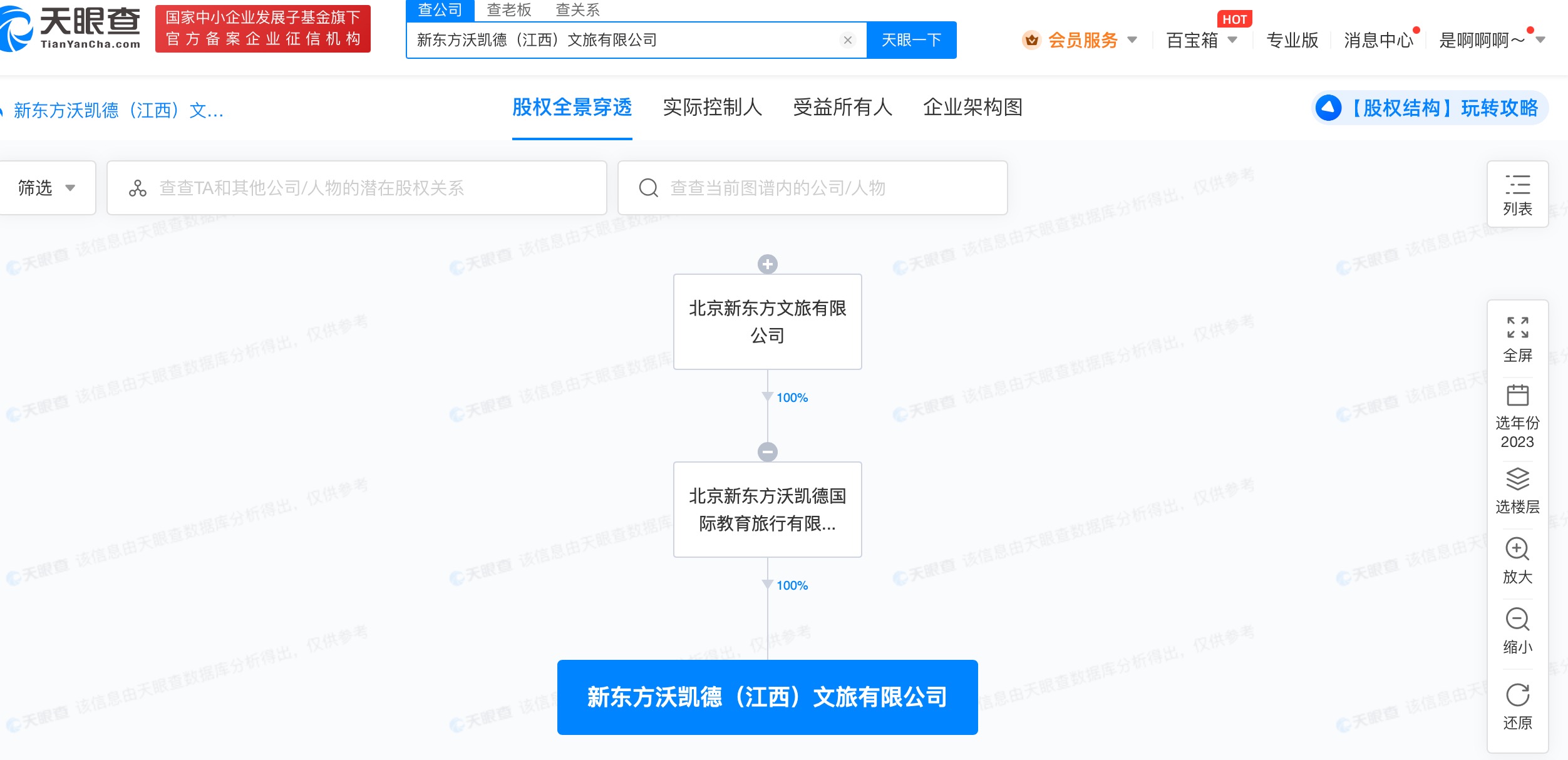Click the floor layers (选楼层) icon

click(x=1517, y=479)
